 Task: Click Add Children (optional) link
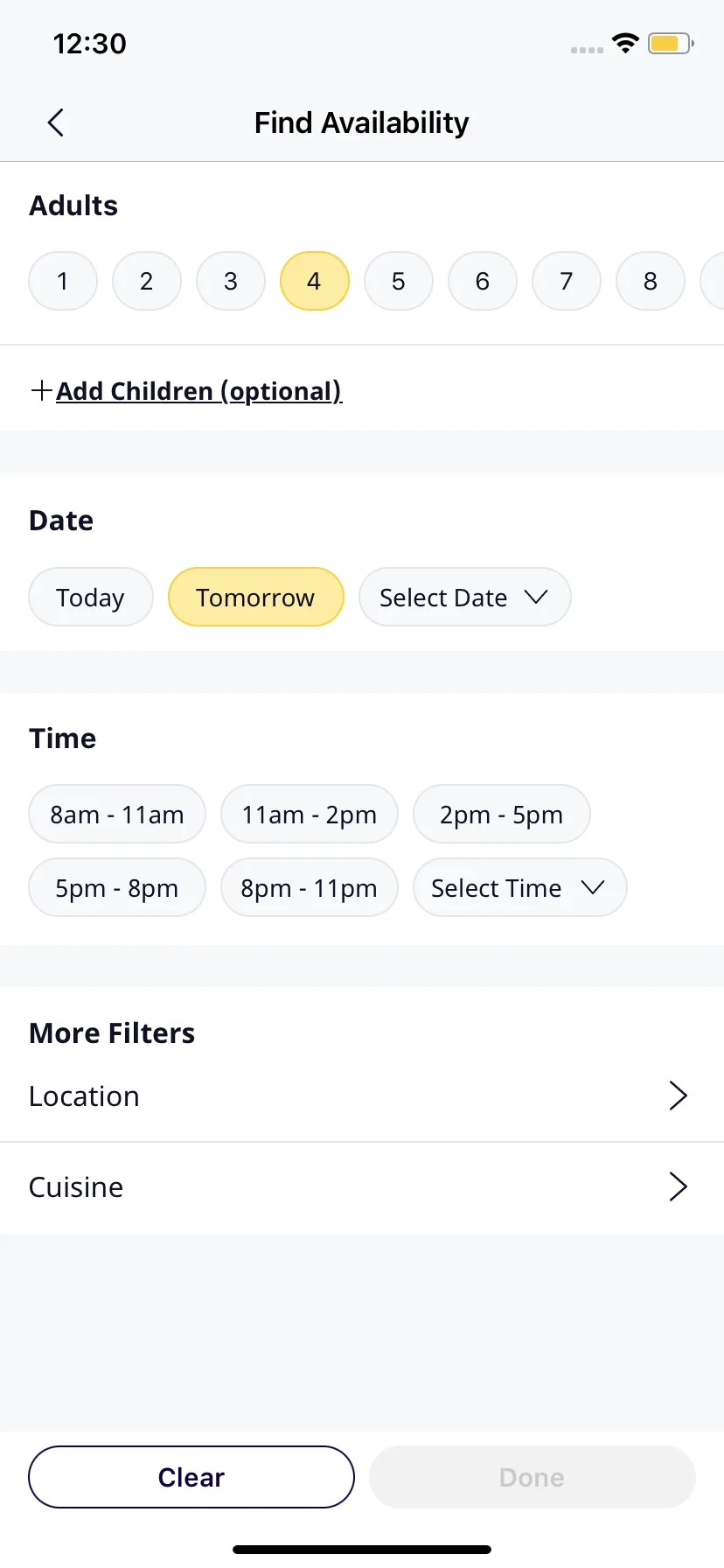coord(199,390)
